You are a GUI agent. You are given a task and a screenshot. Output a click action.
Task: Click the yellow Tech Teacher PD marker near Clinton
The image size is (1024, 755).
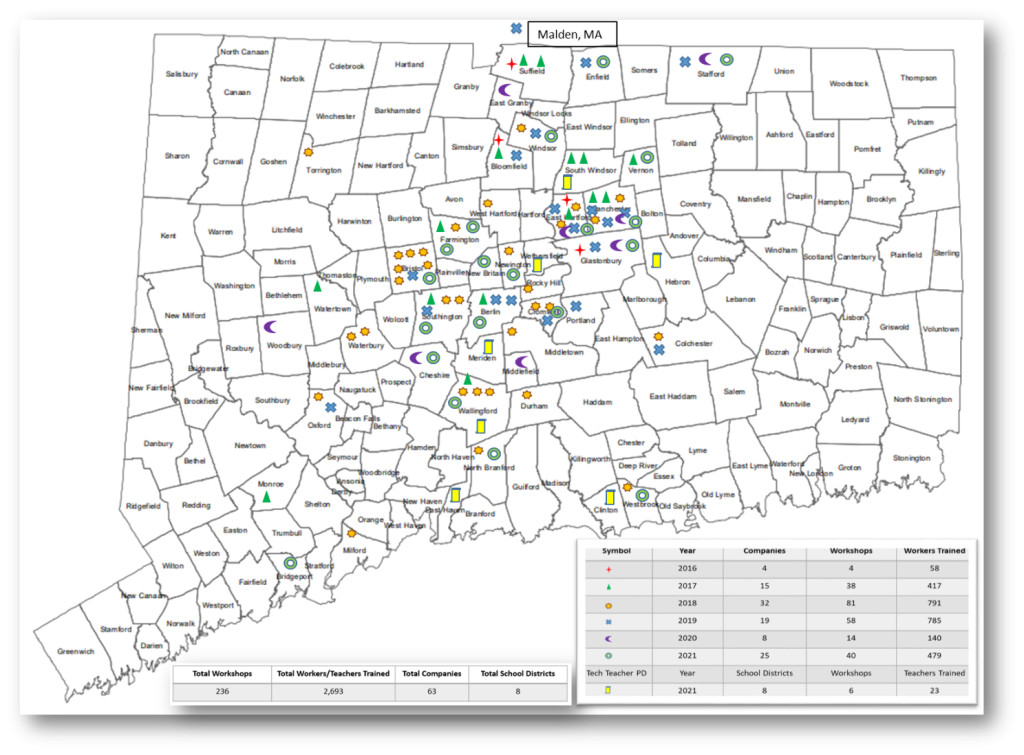(x=612, y=496)
